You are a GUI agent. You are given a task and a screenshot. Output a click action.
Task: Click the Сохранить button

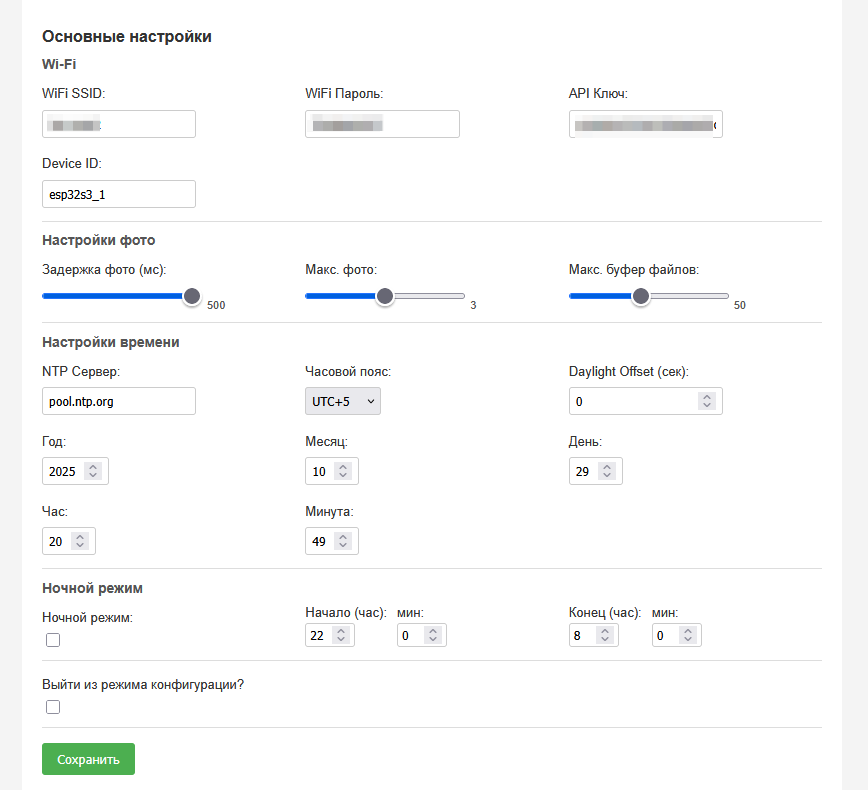click(88, 759)
